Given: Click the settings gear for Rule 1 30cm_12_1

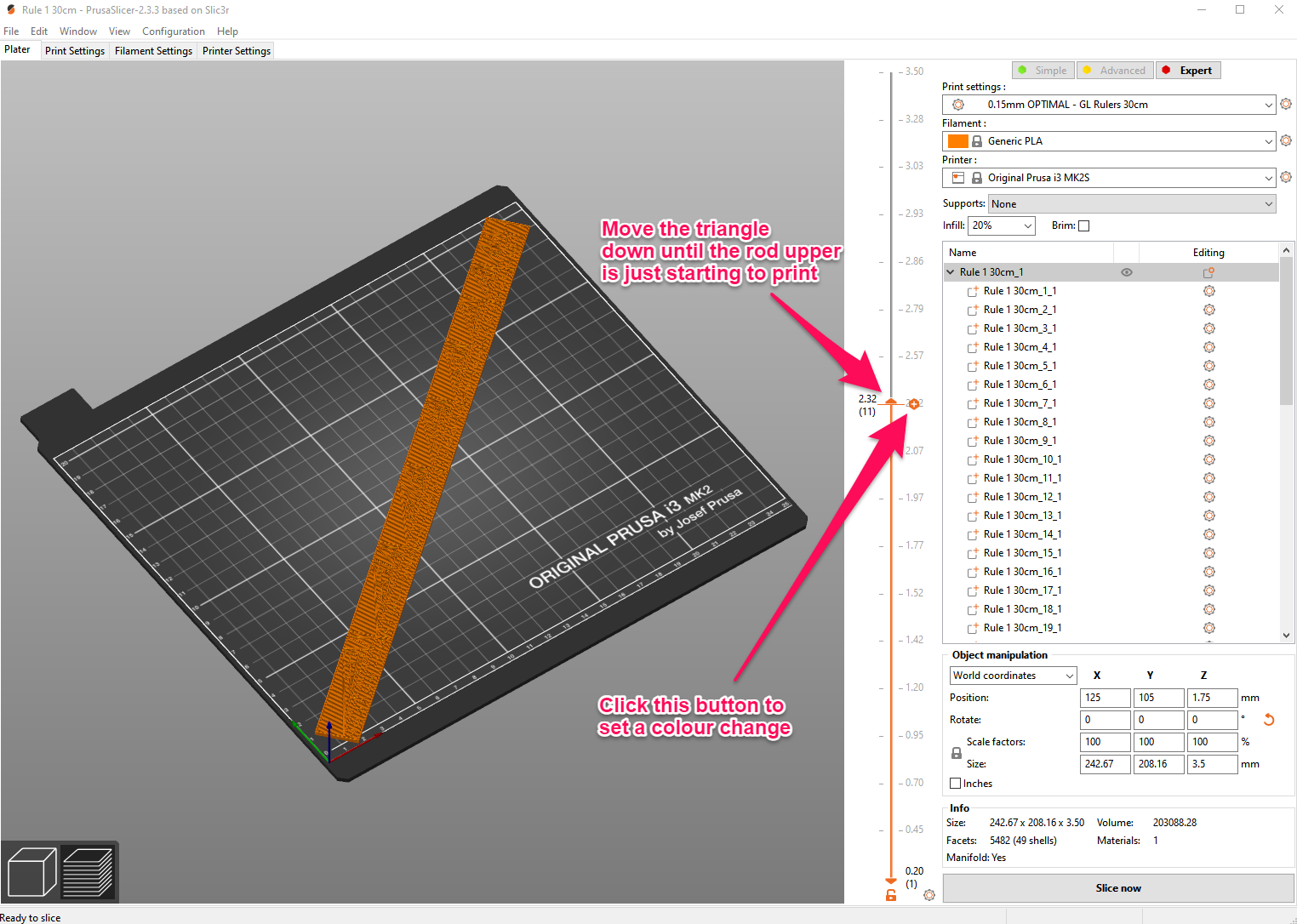Looking at the screenshot, I should [1208, 497].
